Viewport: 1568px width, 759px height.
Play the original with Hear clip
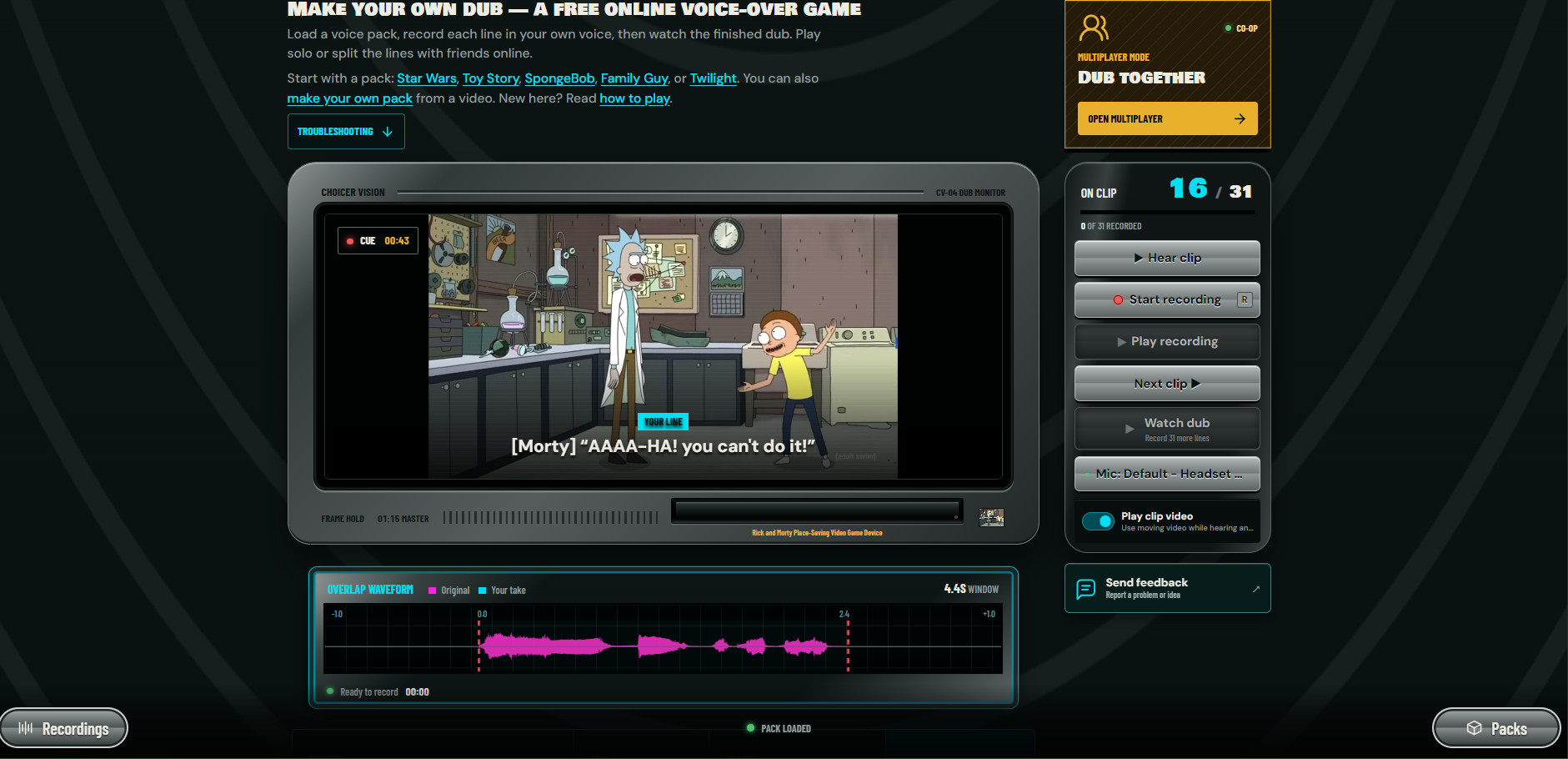[1167, 258]
